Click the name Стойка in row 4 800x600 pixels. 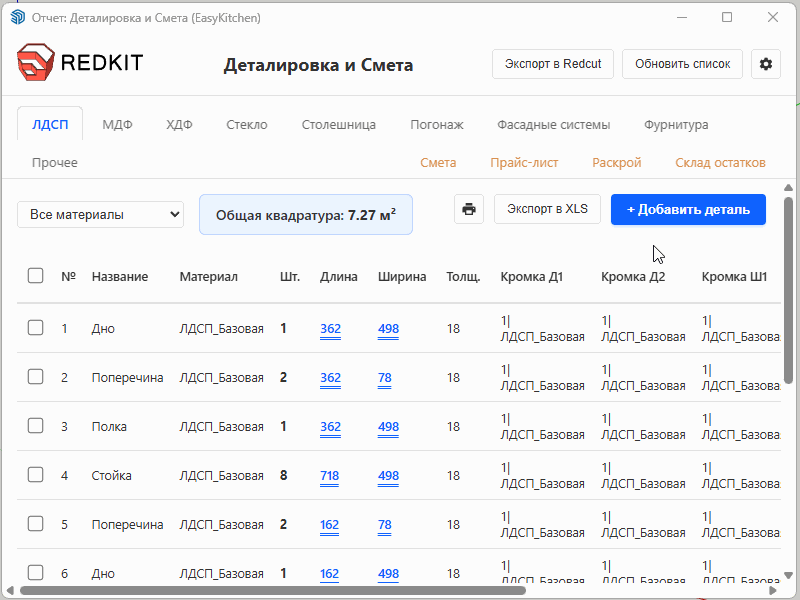(x=112, y=476)
